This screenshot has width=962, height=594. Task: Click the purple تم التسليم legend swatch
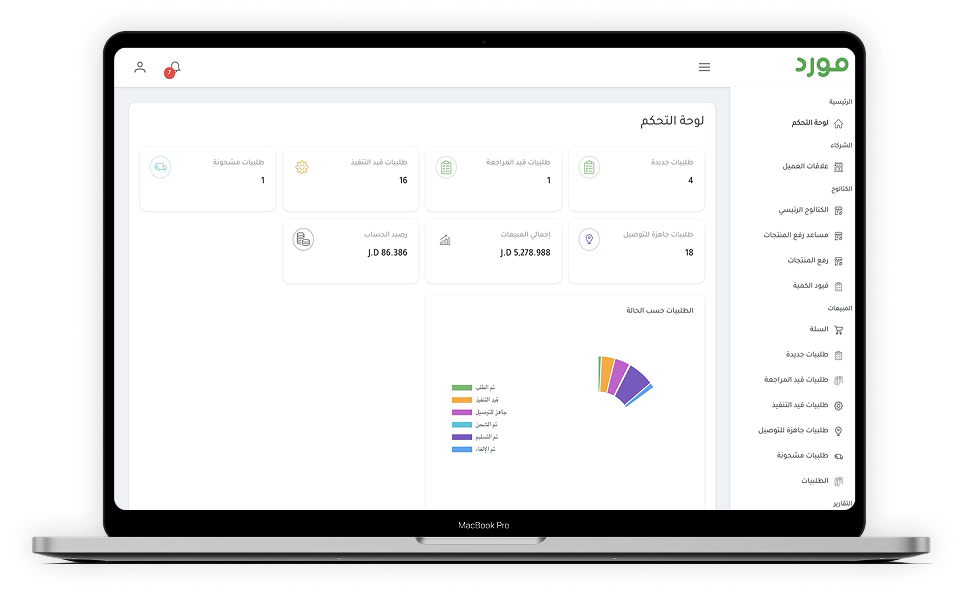tap(462, 437)
